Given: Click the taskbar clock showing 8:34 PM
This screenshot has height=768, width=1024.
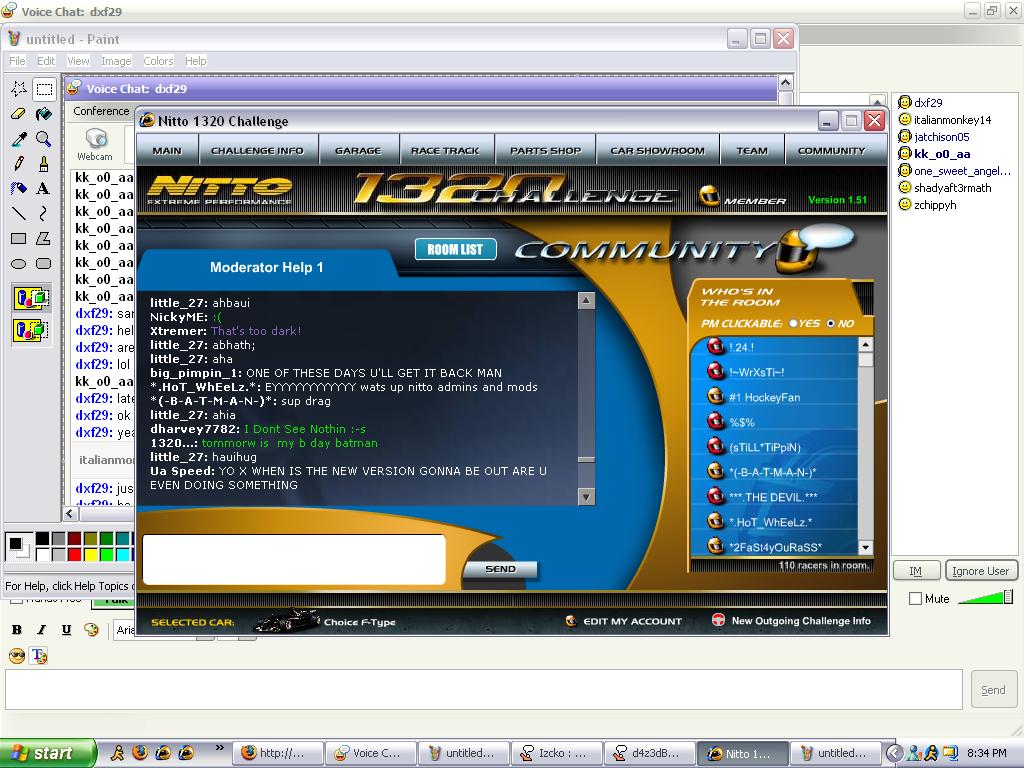Looking at the screenshot, I should coord(987,753).
